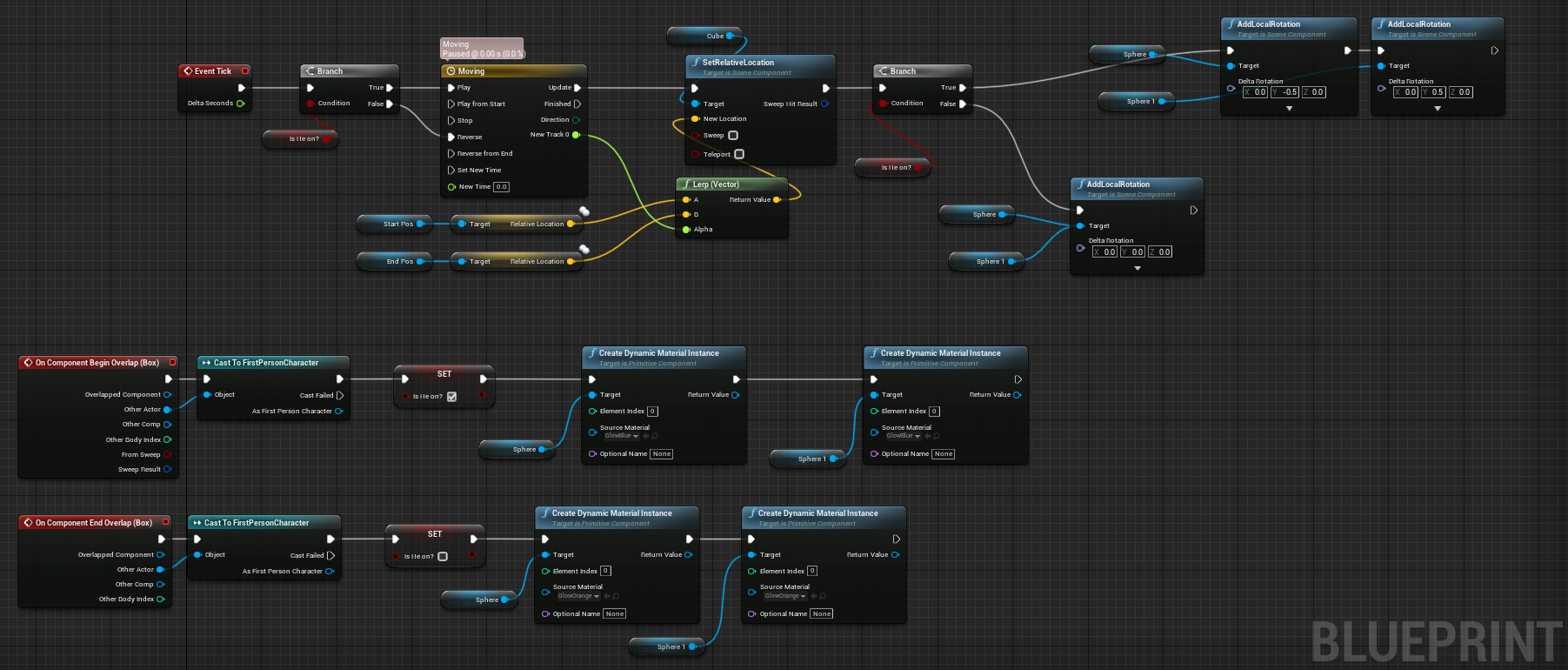The height and width of the screenshot is (670, 1568).
Task: Click the Play from Start pin
Action: click(450, 104)
